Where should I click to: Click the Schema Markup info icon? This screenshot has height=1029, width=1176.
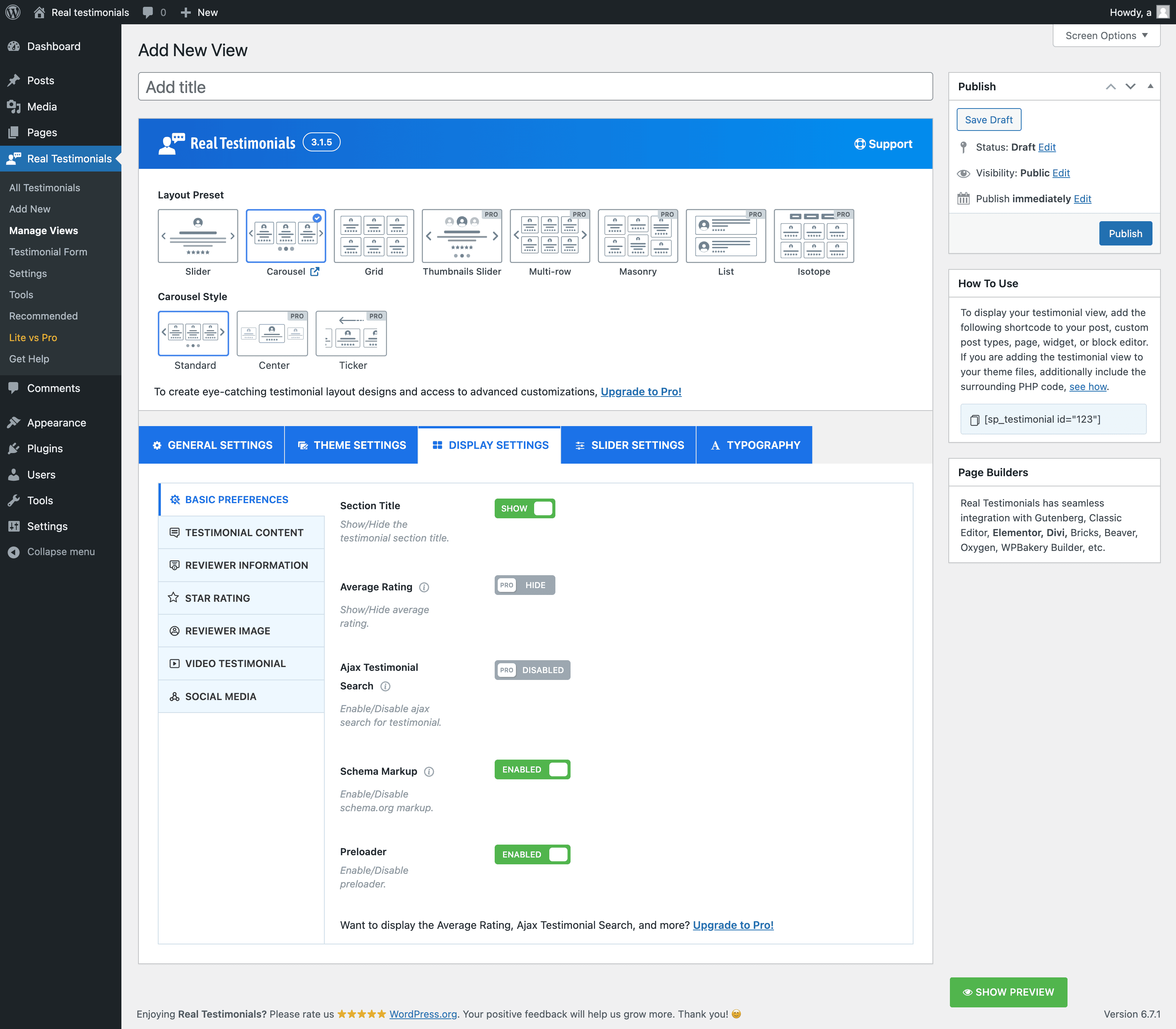tap(429, 772)
